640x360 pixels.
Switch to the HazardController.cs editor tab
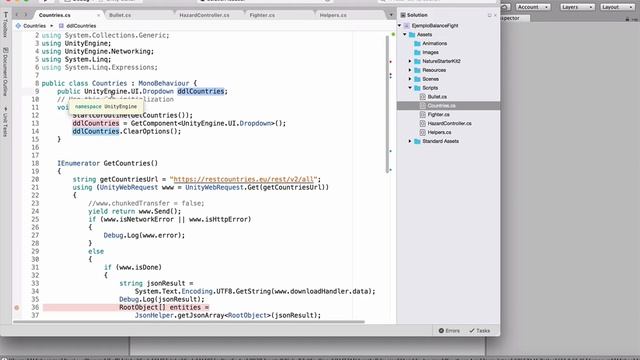[x=204, y=15]
